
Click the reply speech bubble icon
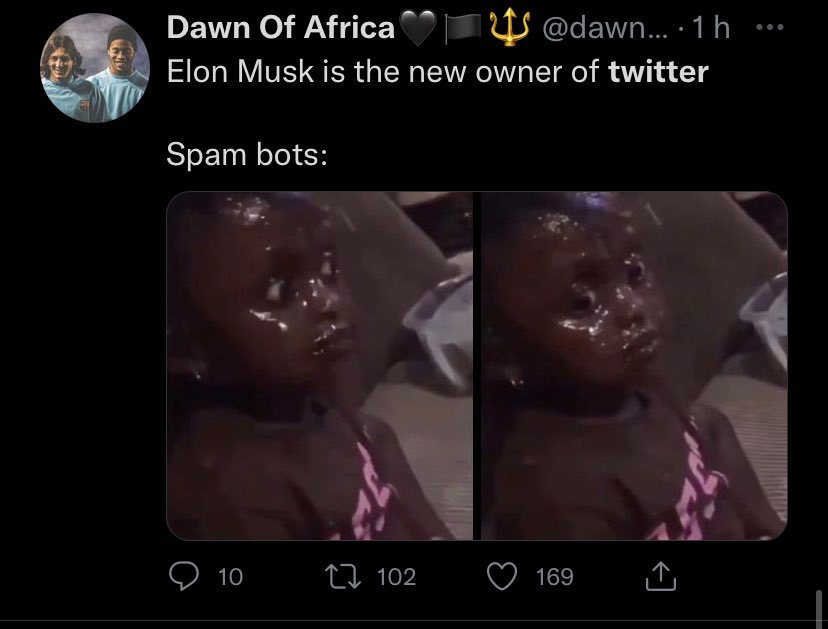click(x=181, y=576)
